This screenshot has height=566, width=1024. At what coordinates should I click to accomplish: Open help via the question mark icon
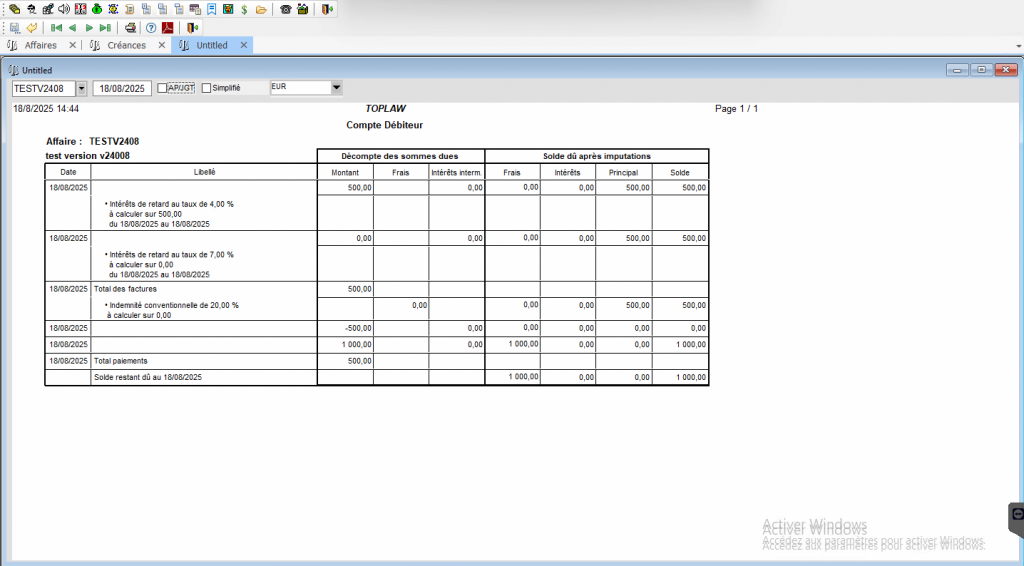pos(151,28)
